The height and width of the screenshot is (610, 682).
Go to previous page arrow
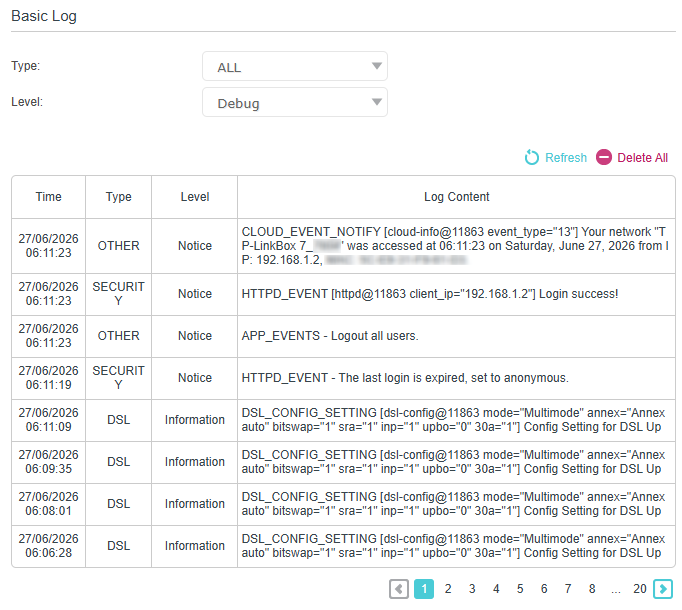pos(398,589)
